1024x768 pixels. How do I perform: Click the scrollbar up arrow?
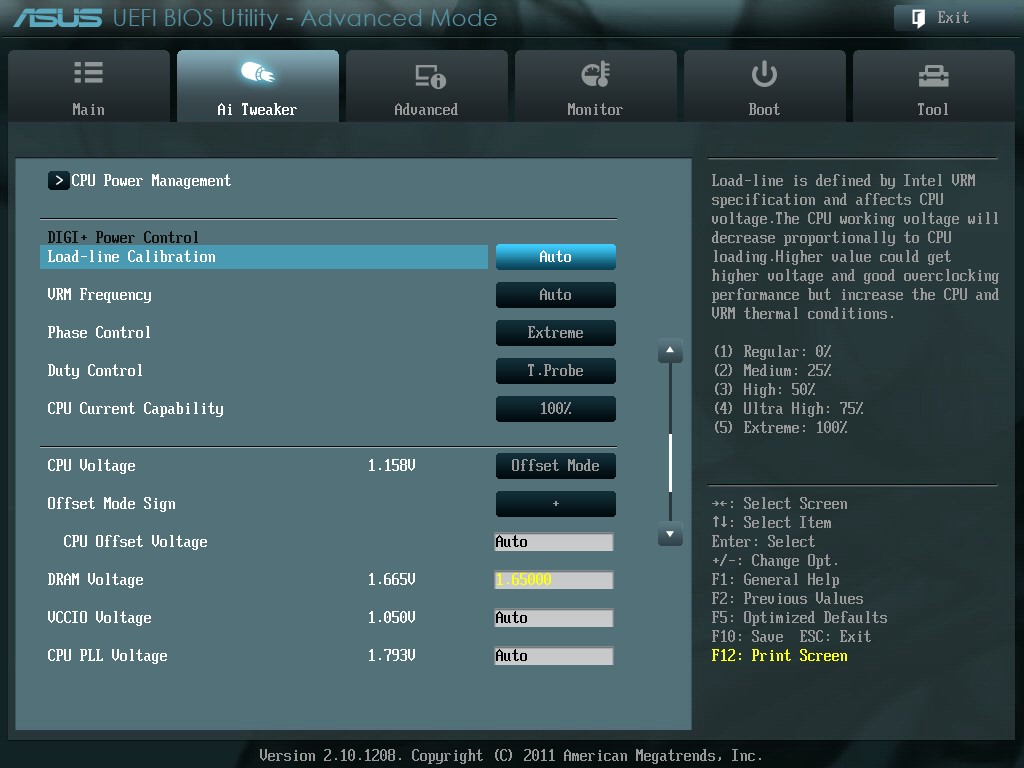tap(670, 351)
